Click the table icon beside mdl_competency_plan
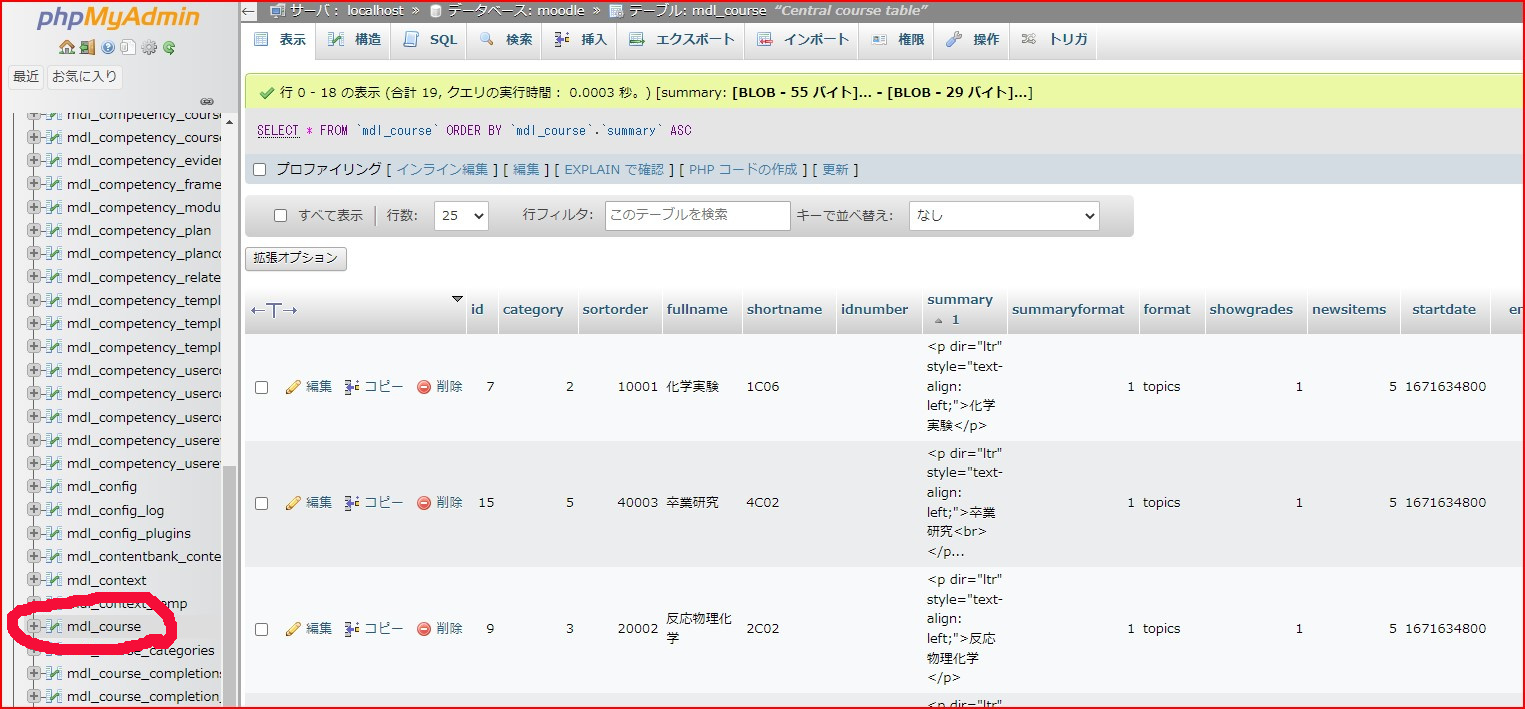Viewport: 1525px width, 709px height. coord(54,231)
